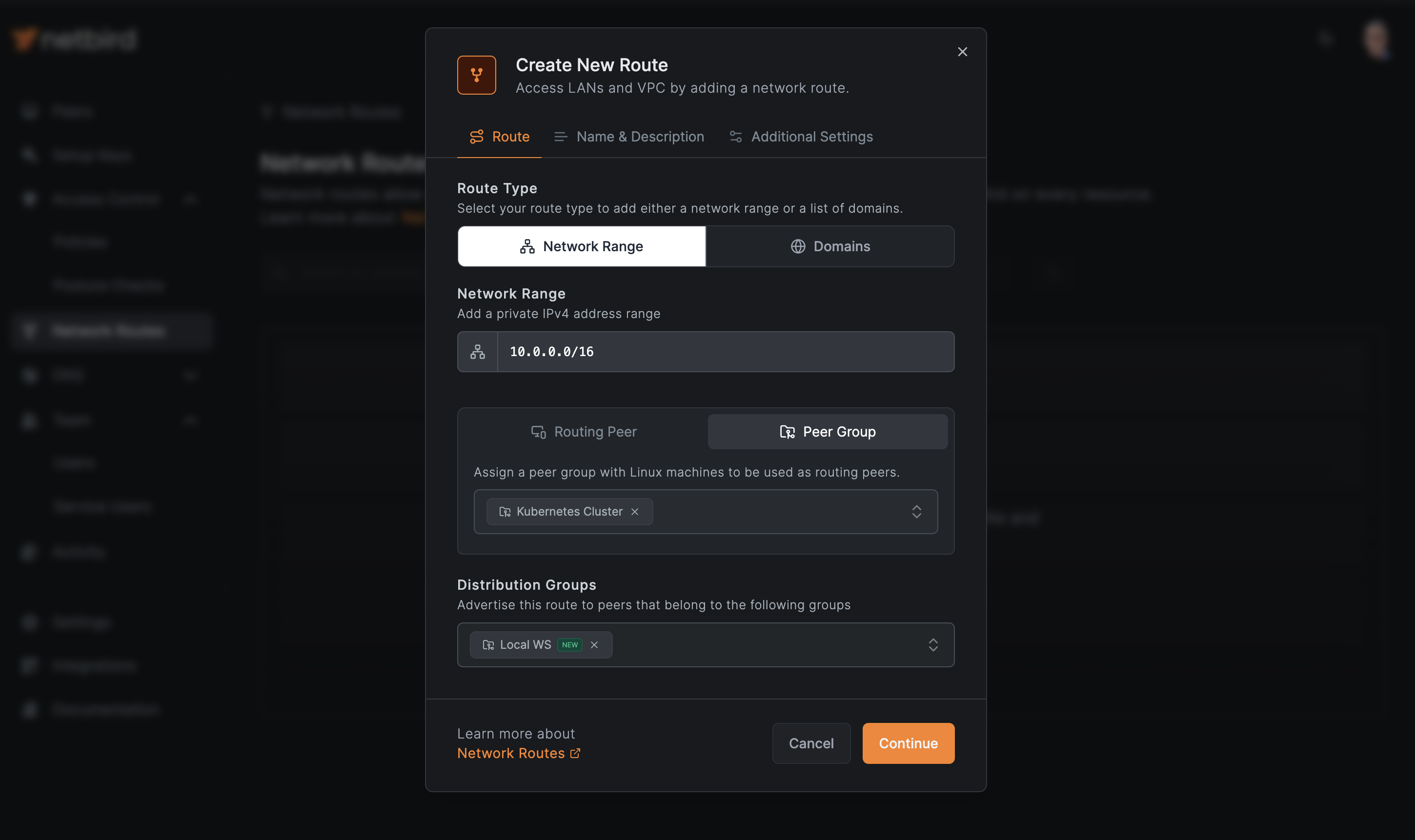Select Network Range route type
The image size is (1415, 840).
click(581, 246)
